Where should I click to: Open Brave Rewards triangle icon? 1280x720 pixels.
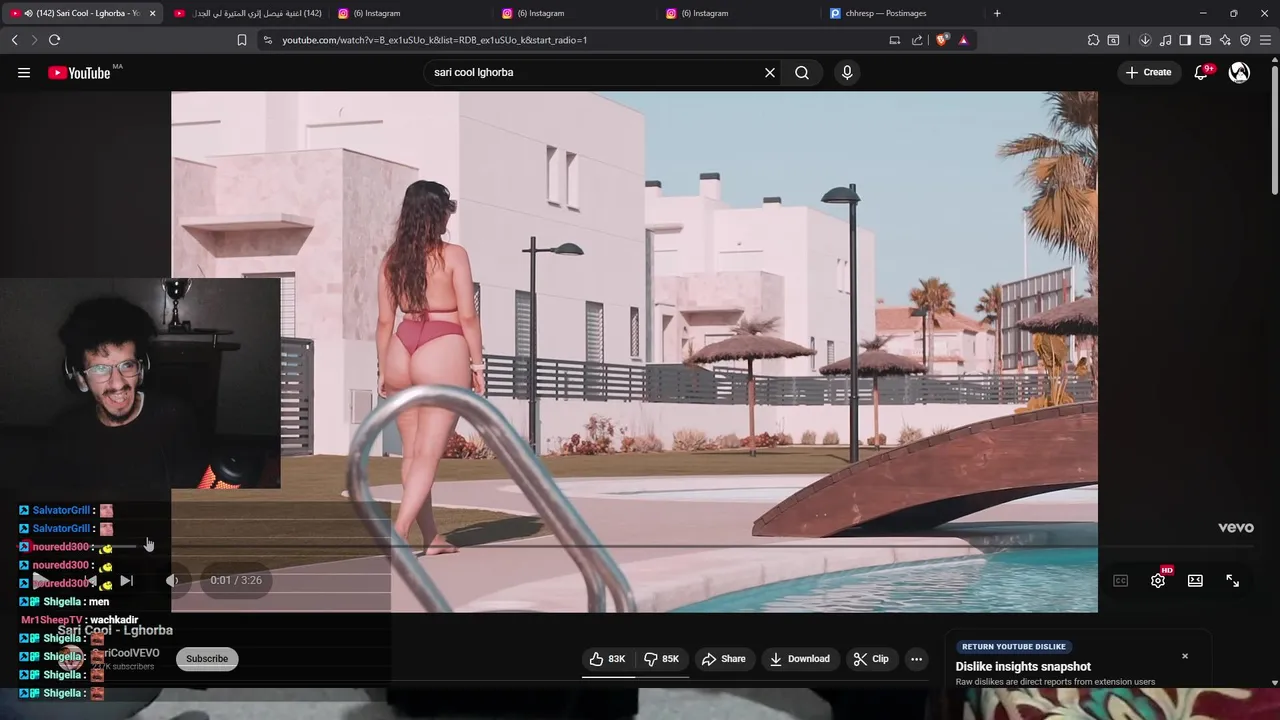[963, 40]
